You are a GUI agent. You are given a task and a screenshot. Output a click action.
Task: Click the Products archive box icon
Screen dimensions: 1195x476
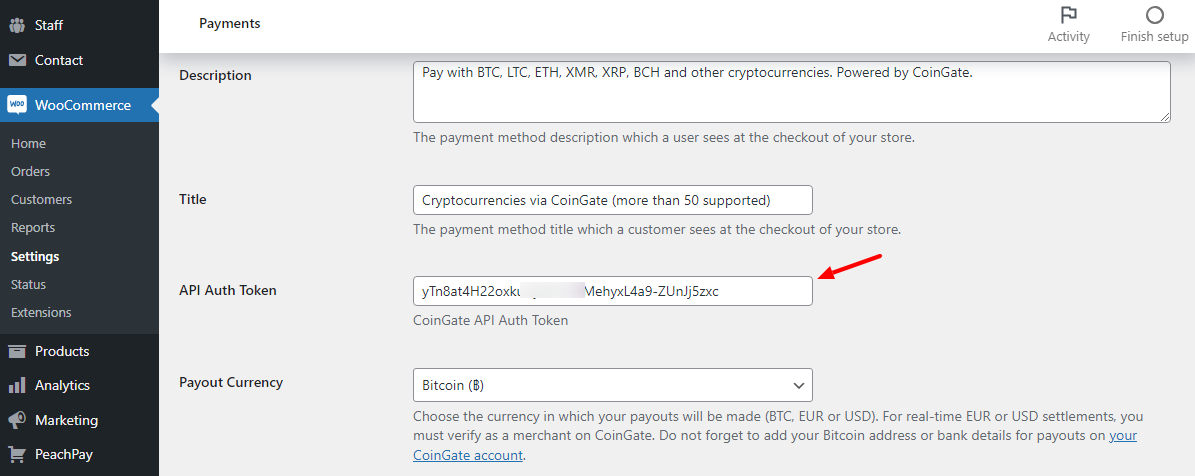pos(17,351)
